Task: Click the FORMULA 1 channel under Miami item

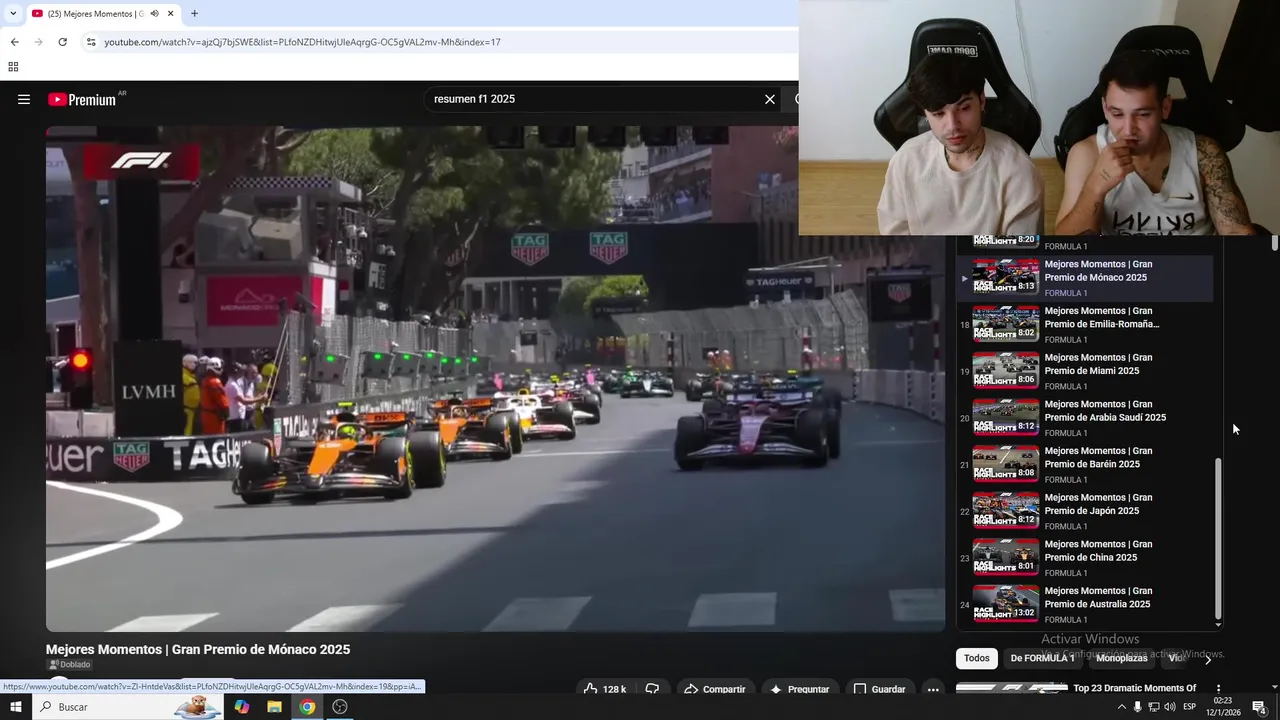Action: (1066, 386)
